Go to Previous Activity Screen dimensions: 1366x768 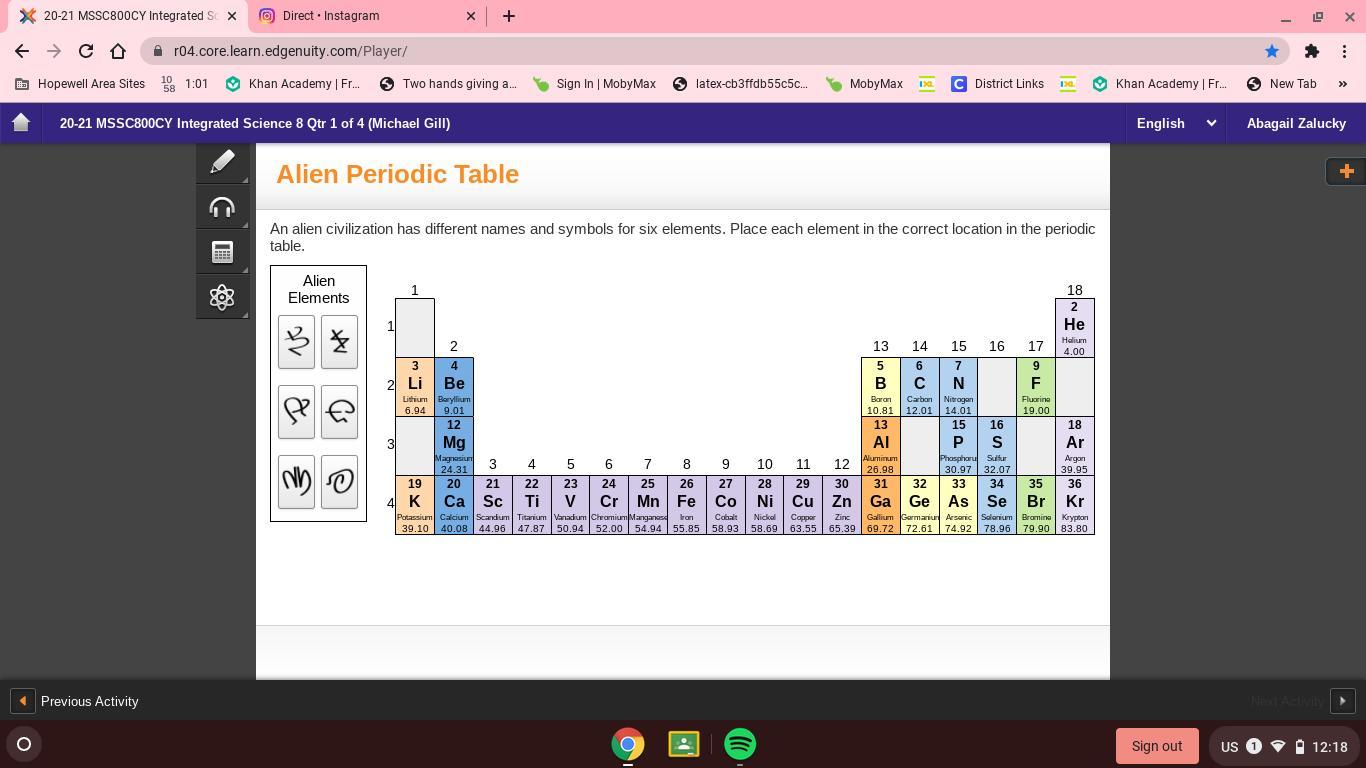[x=75, y=701]
